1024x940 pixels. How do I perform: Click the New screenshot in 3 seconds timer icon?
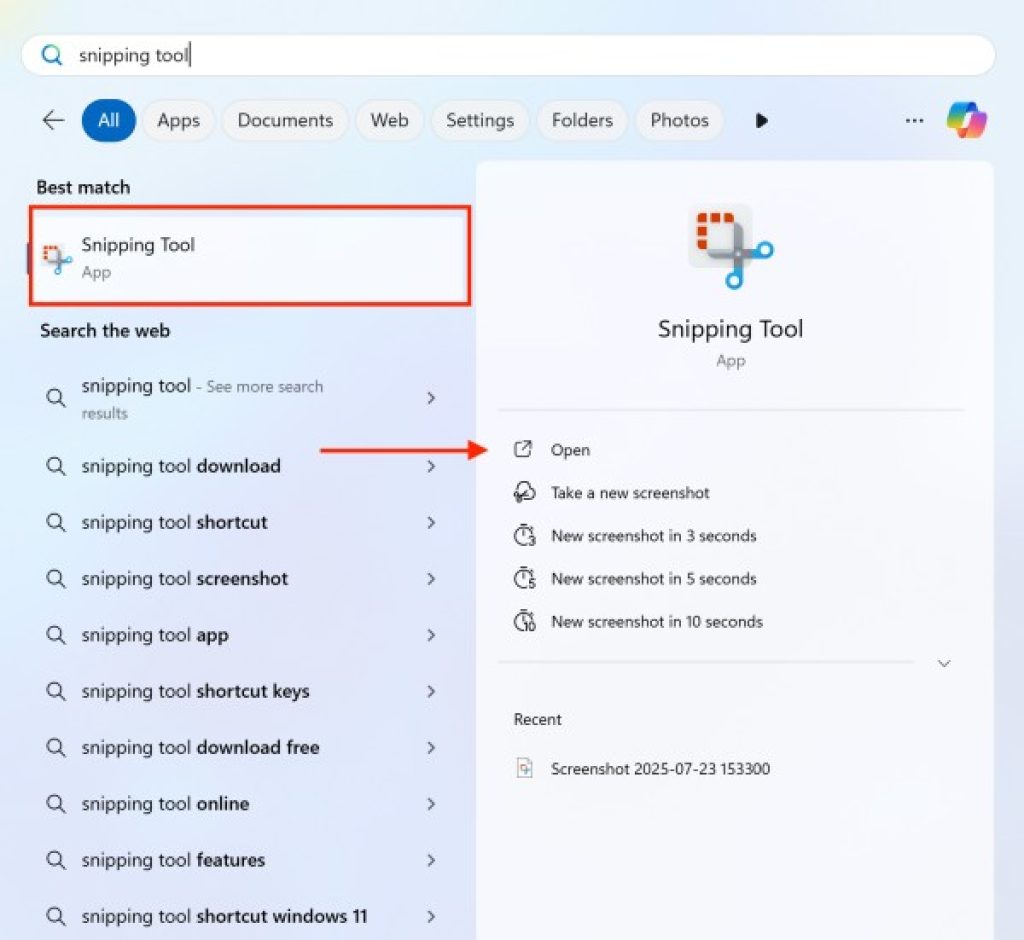[524, 536]
